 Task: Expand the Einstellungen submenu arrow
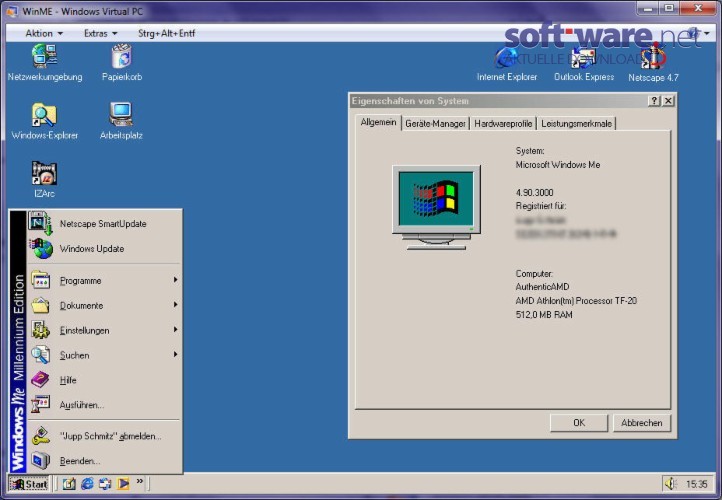pos(175,330)
